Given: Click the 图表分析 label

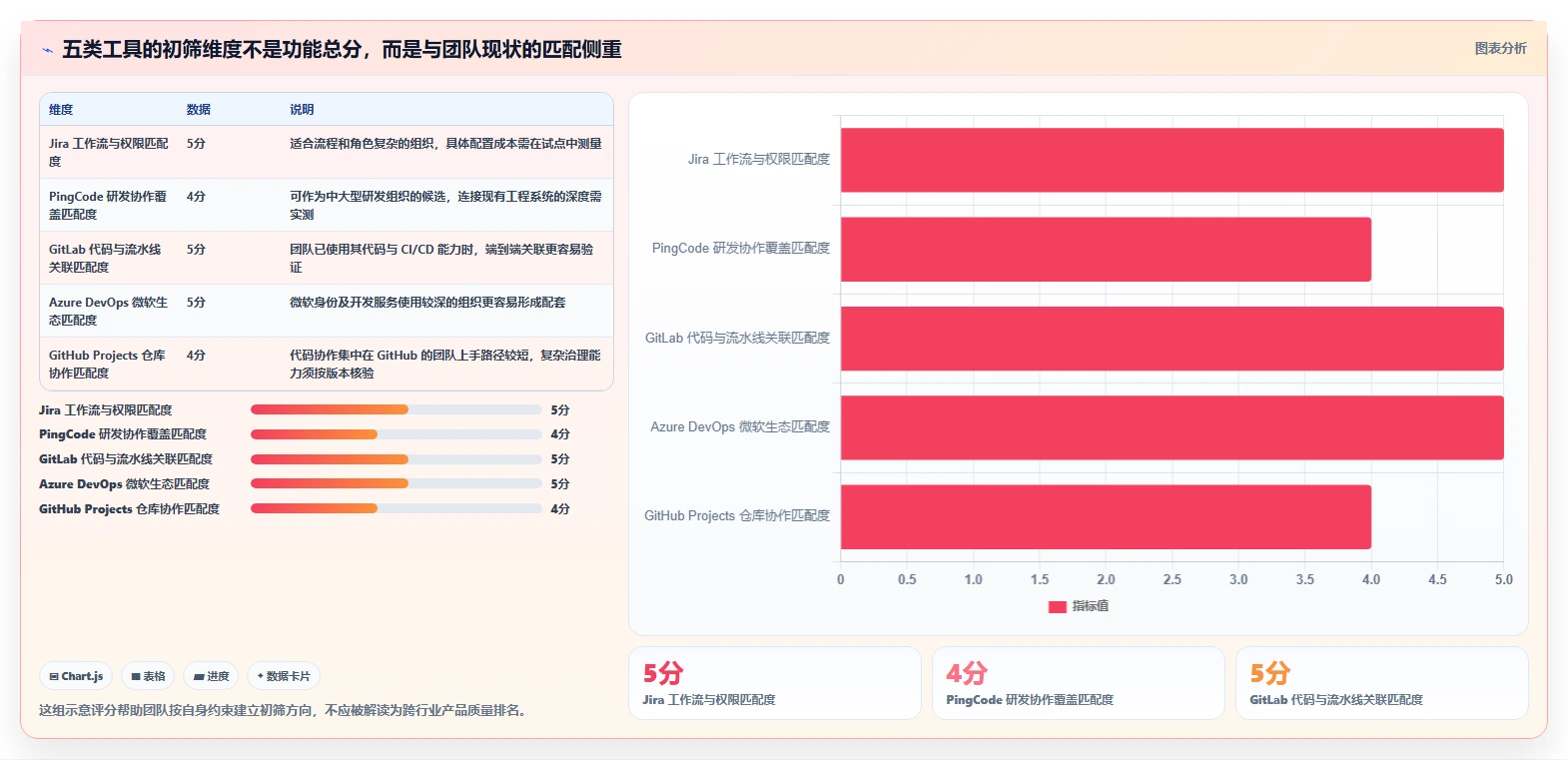Looking at the screenshot, I should coord(1500,48).
